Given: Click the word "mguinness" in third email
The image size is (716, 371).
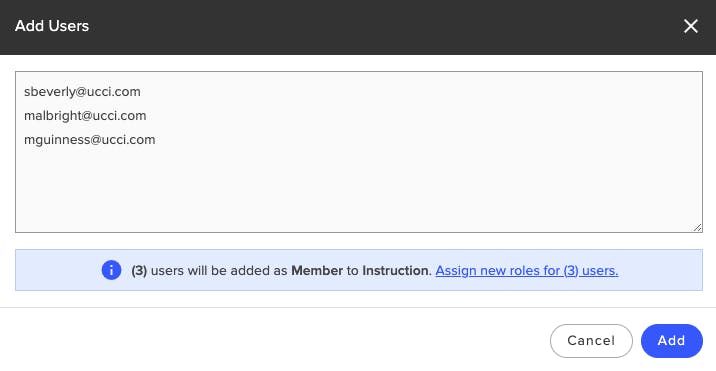Looking at the screenshot, I should pyautogui.click(x=57, y=139).
